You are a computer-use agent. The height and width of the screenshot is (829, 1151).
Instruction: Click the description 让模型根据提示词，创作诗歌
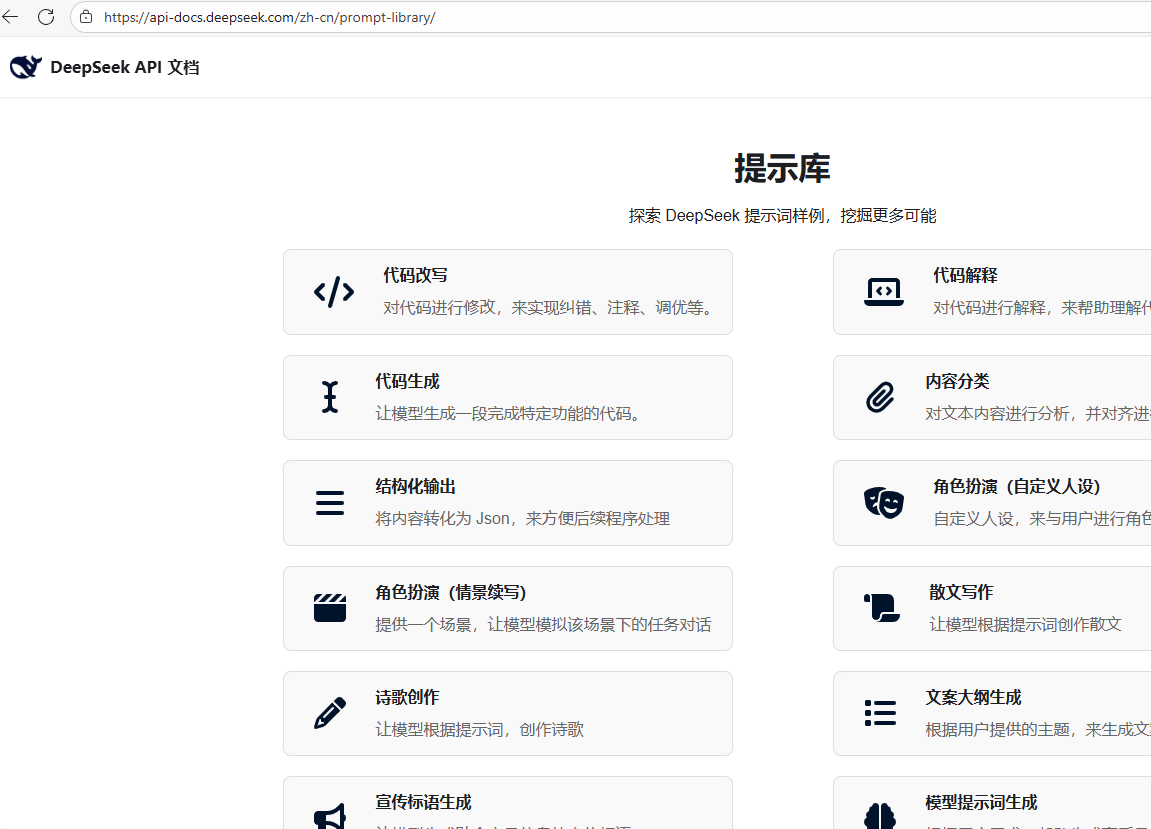(x=479, y=729)
